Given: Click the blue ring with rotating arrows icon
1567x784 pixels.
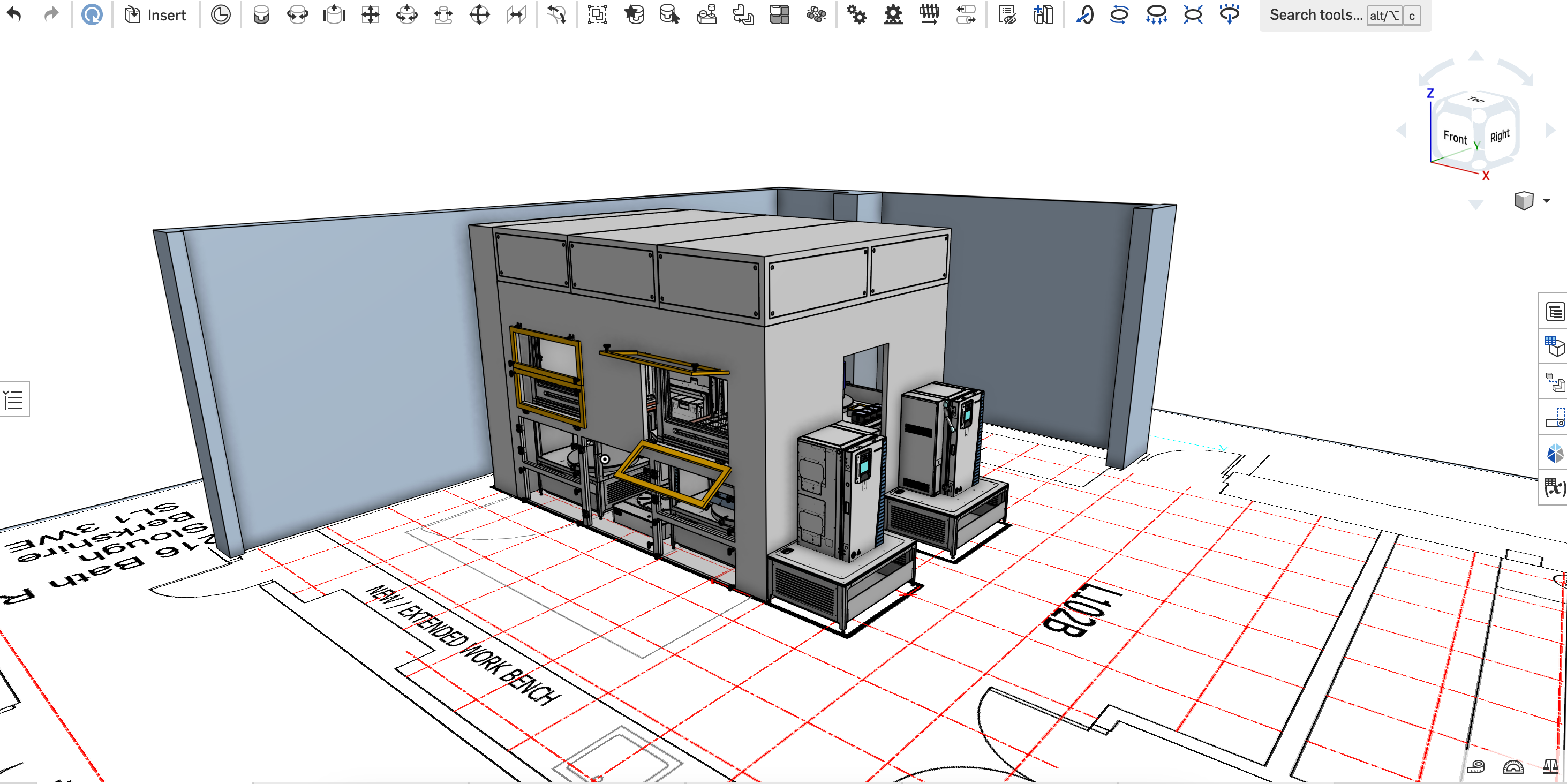Looking at the screenshot, I should (x=1120, y=14).
